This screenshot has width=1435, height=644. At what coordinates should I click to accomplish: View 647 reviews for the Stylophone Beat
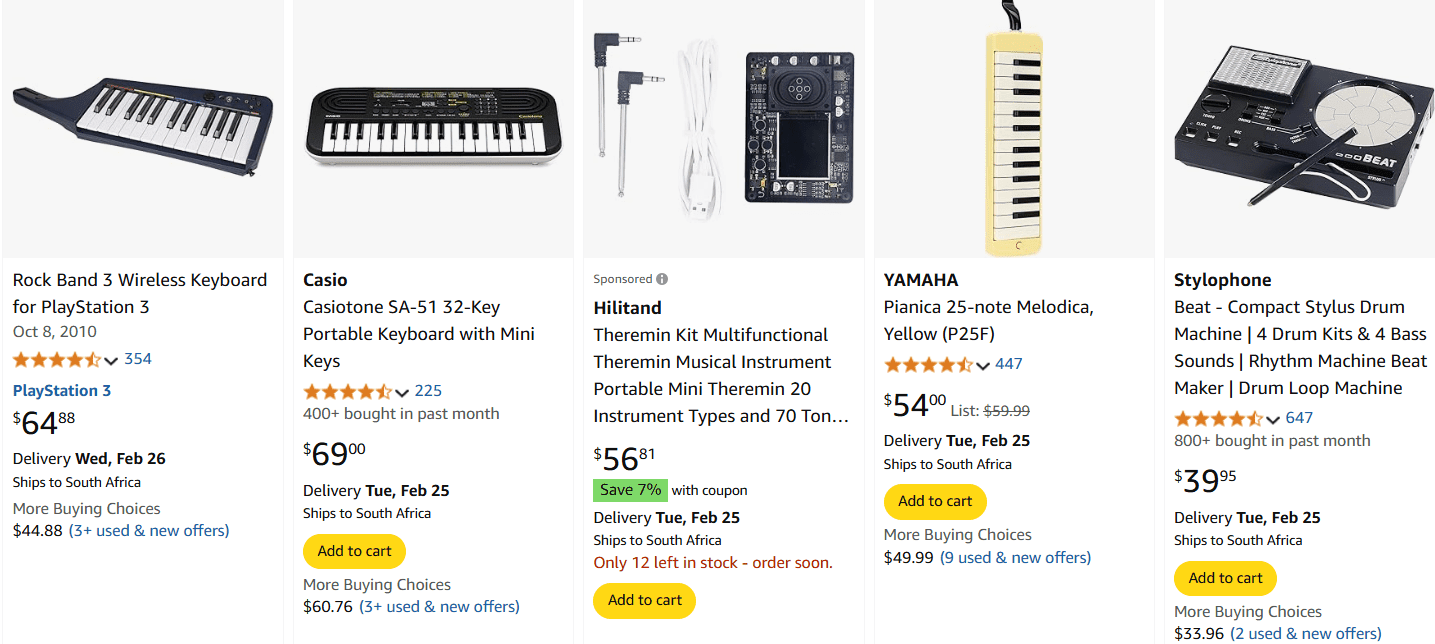[1299, 417]
